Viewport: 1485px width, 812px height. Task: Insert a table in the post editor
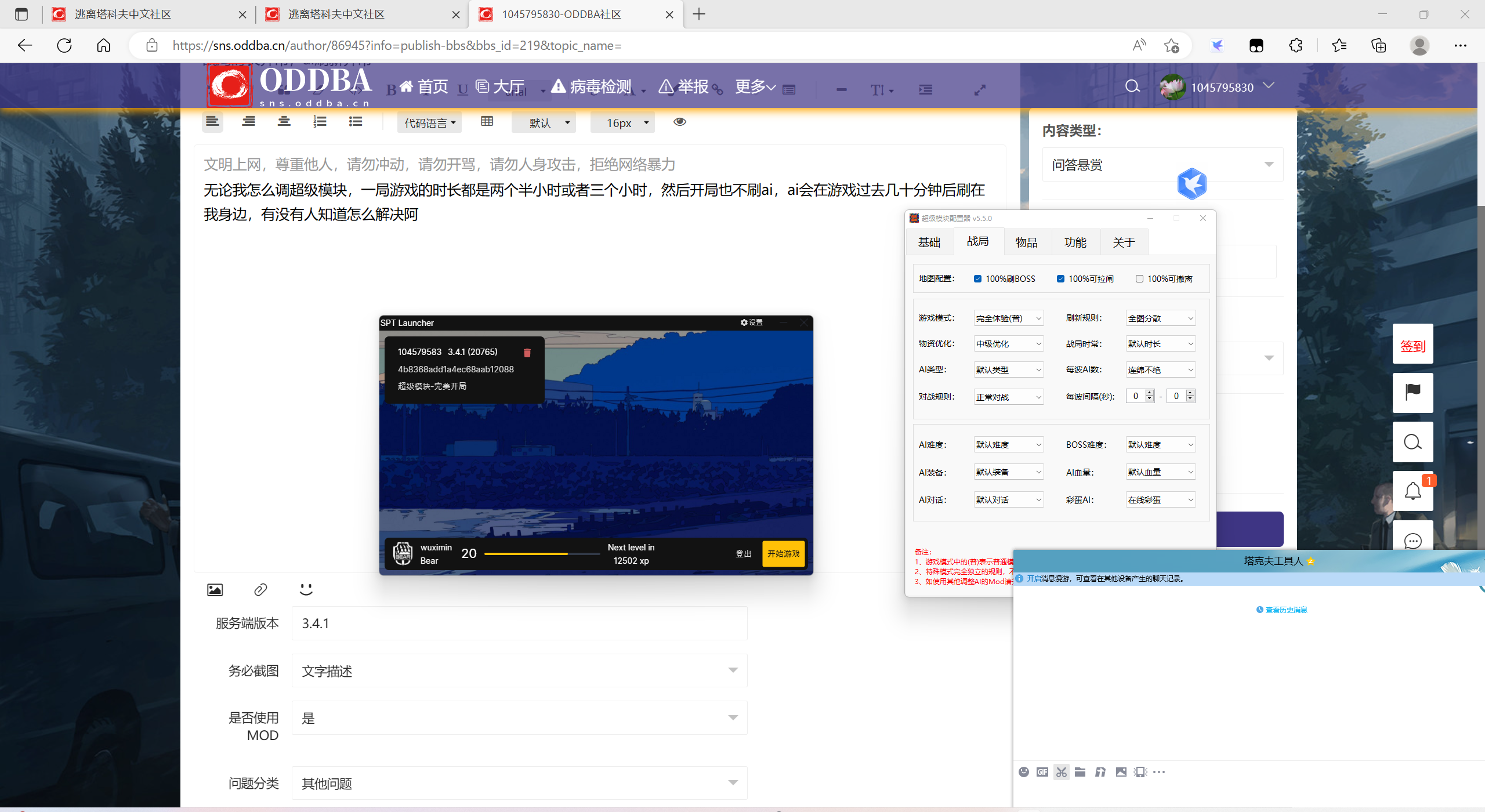[487, 122]
